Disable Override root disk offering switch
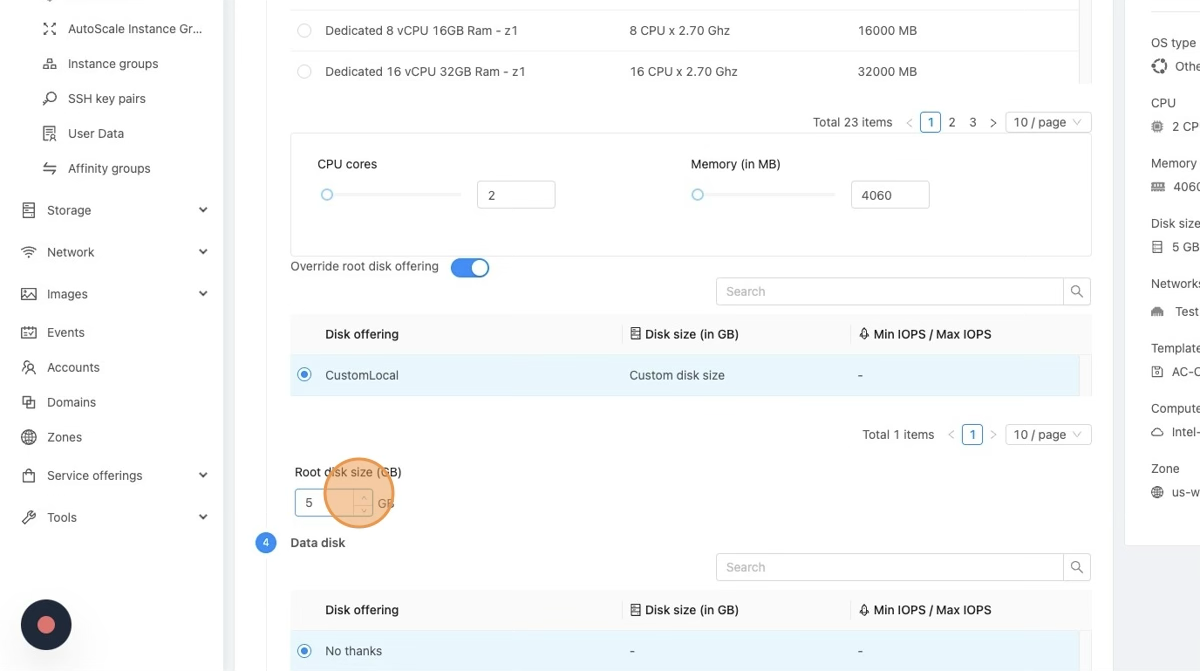The image size is (1200, 671). (x=469, y=267)
